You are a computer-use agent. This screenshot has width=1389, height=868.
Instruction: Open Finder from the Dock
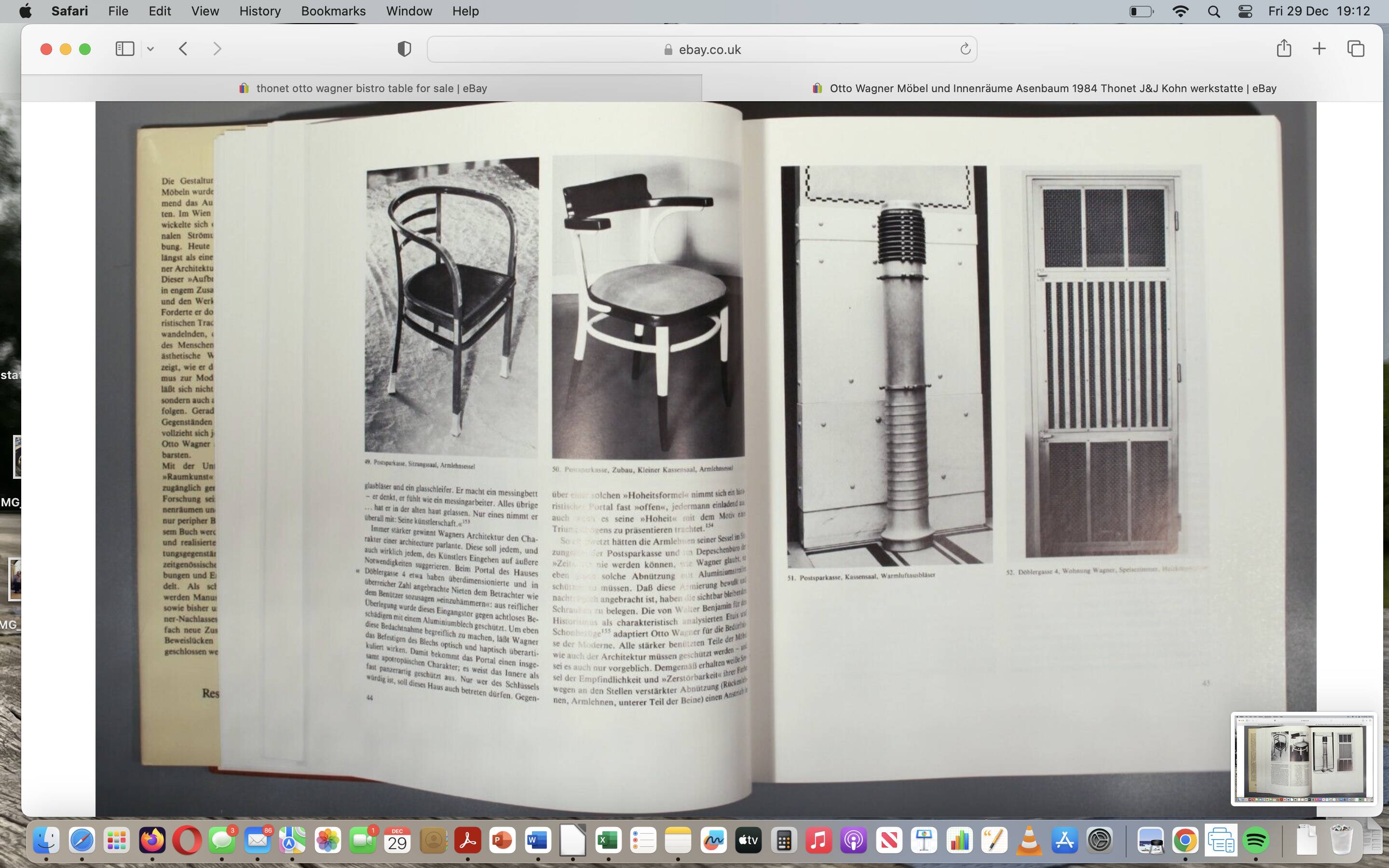pyautogui.click(x=46, y=841)
